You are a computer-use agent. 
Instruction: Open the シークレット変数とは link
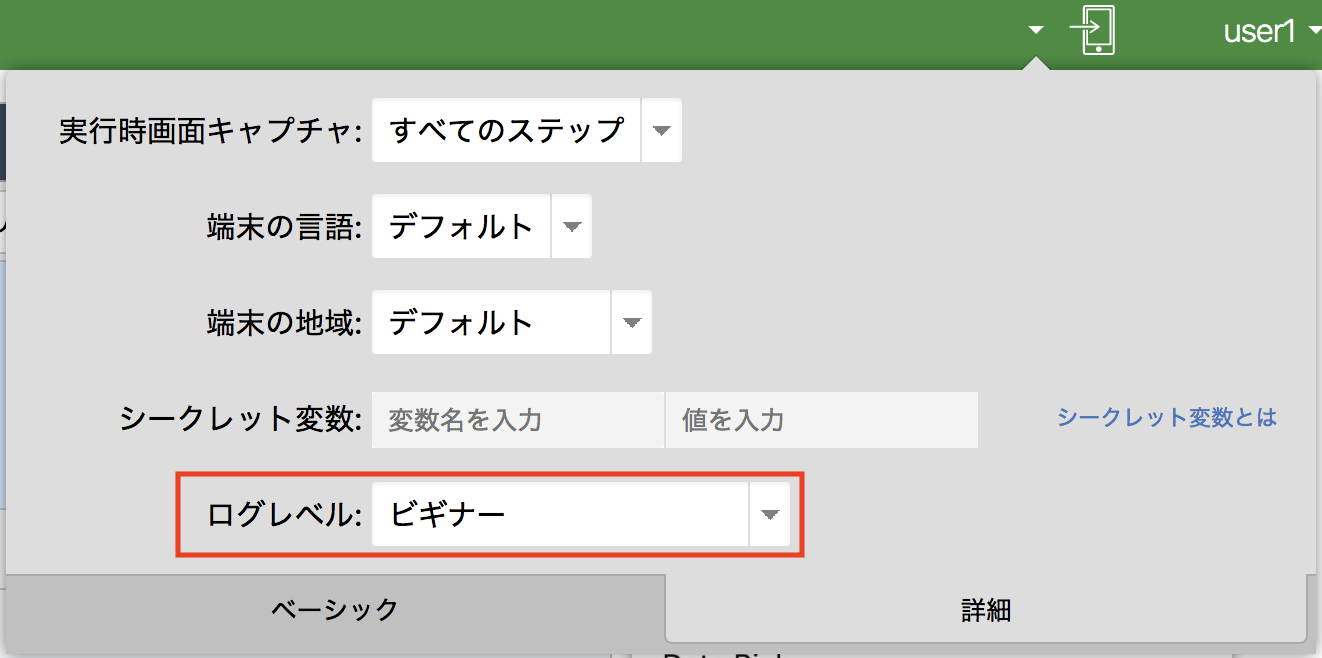click(1167, 417)
